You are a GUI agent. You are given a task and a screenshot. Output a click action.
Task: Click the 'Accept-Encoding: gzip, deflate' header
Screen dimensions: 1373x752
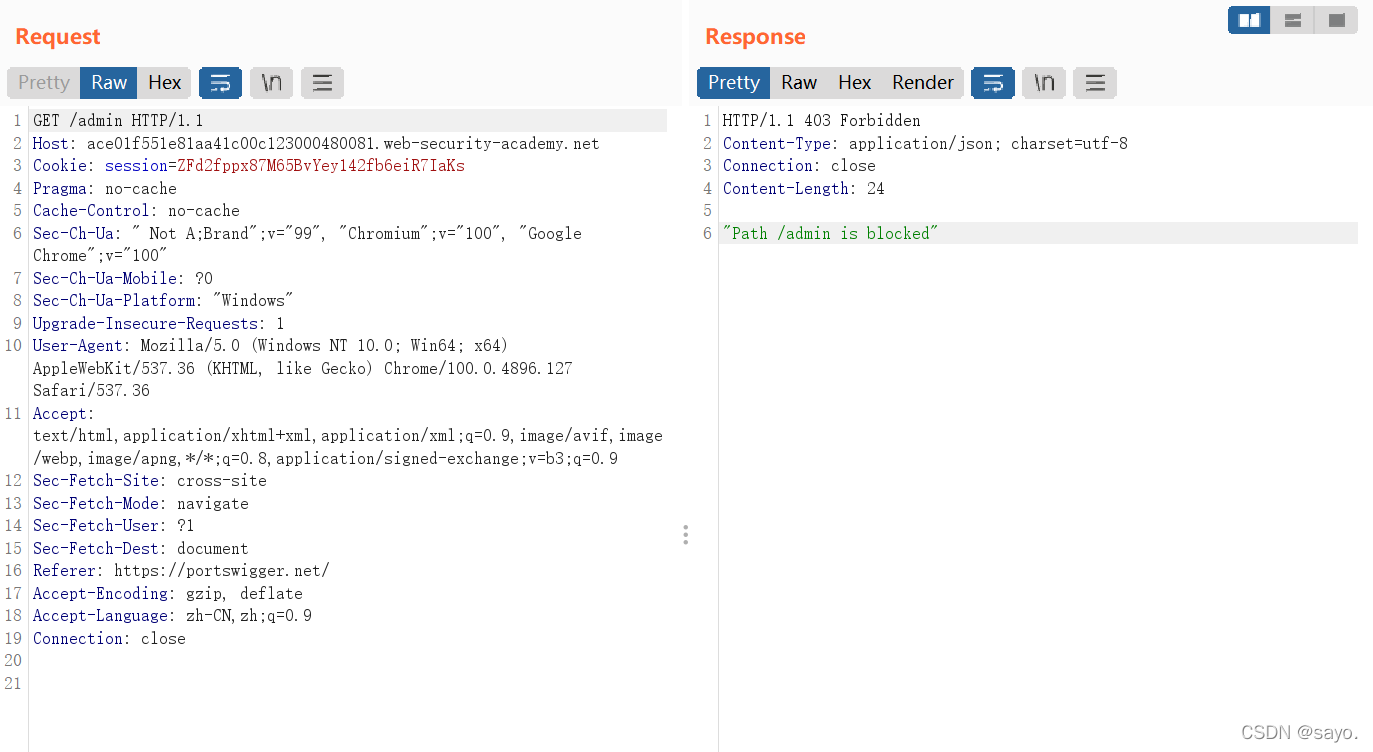click(x=168, y=593)
